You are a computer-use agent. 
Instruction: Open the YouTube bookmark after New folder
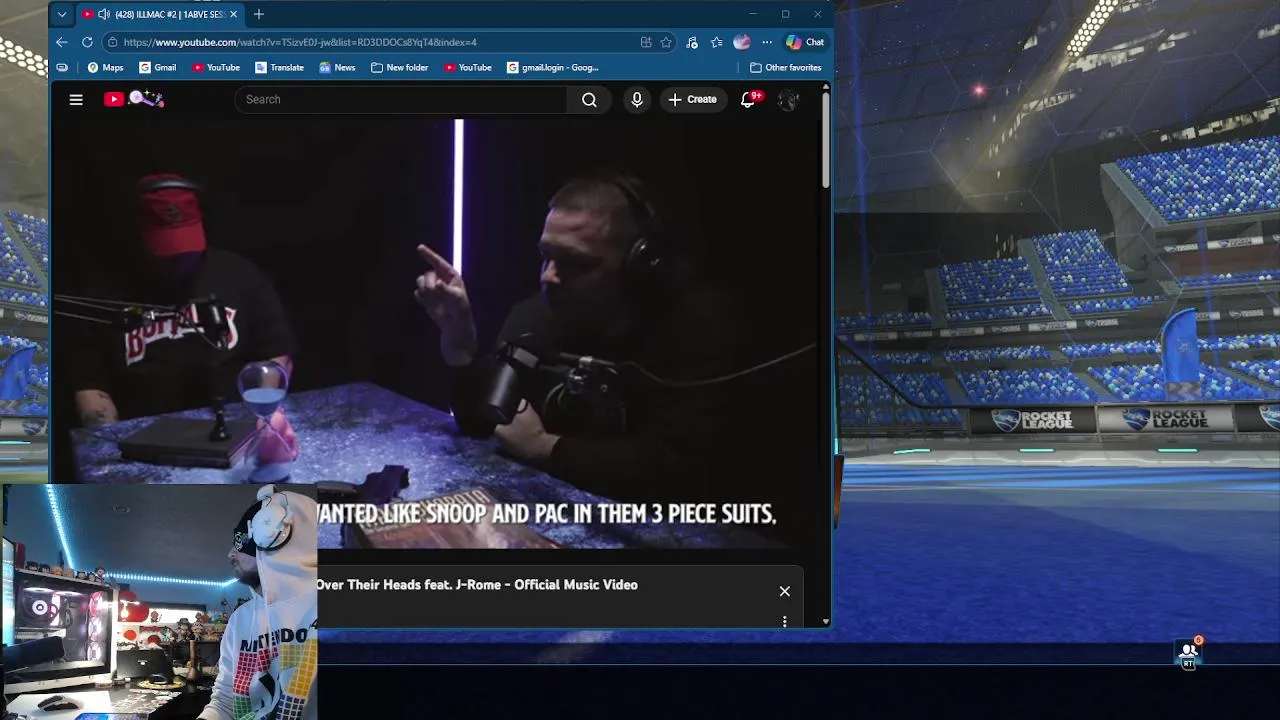click(468, 67)
